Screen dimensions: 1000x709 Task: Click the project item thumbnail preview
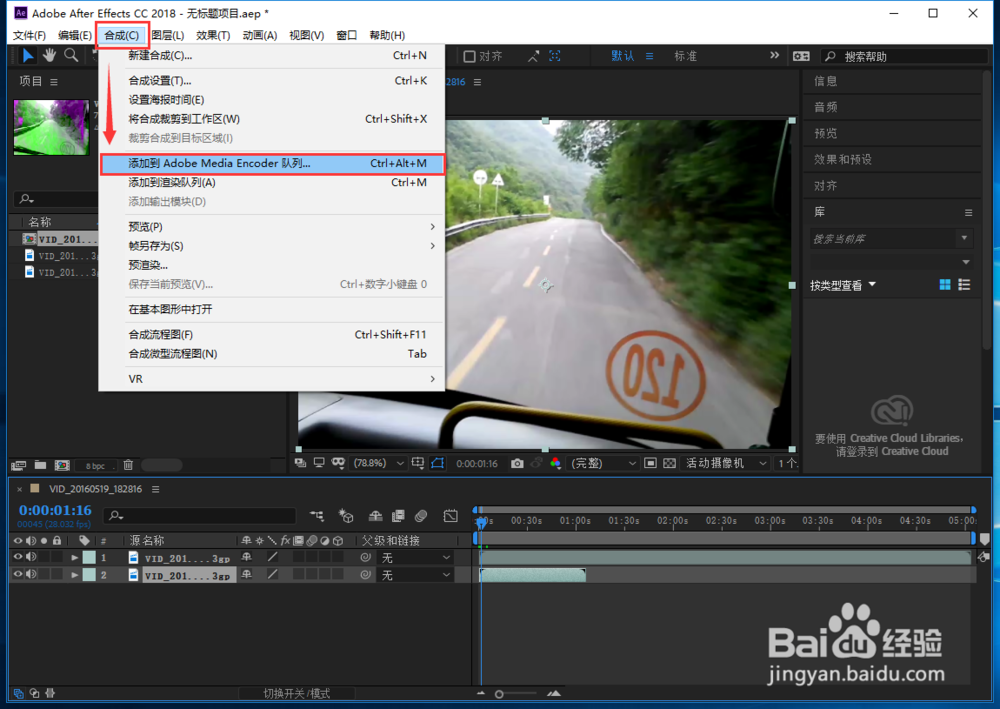pos(52,128)
